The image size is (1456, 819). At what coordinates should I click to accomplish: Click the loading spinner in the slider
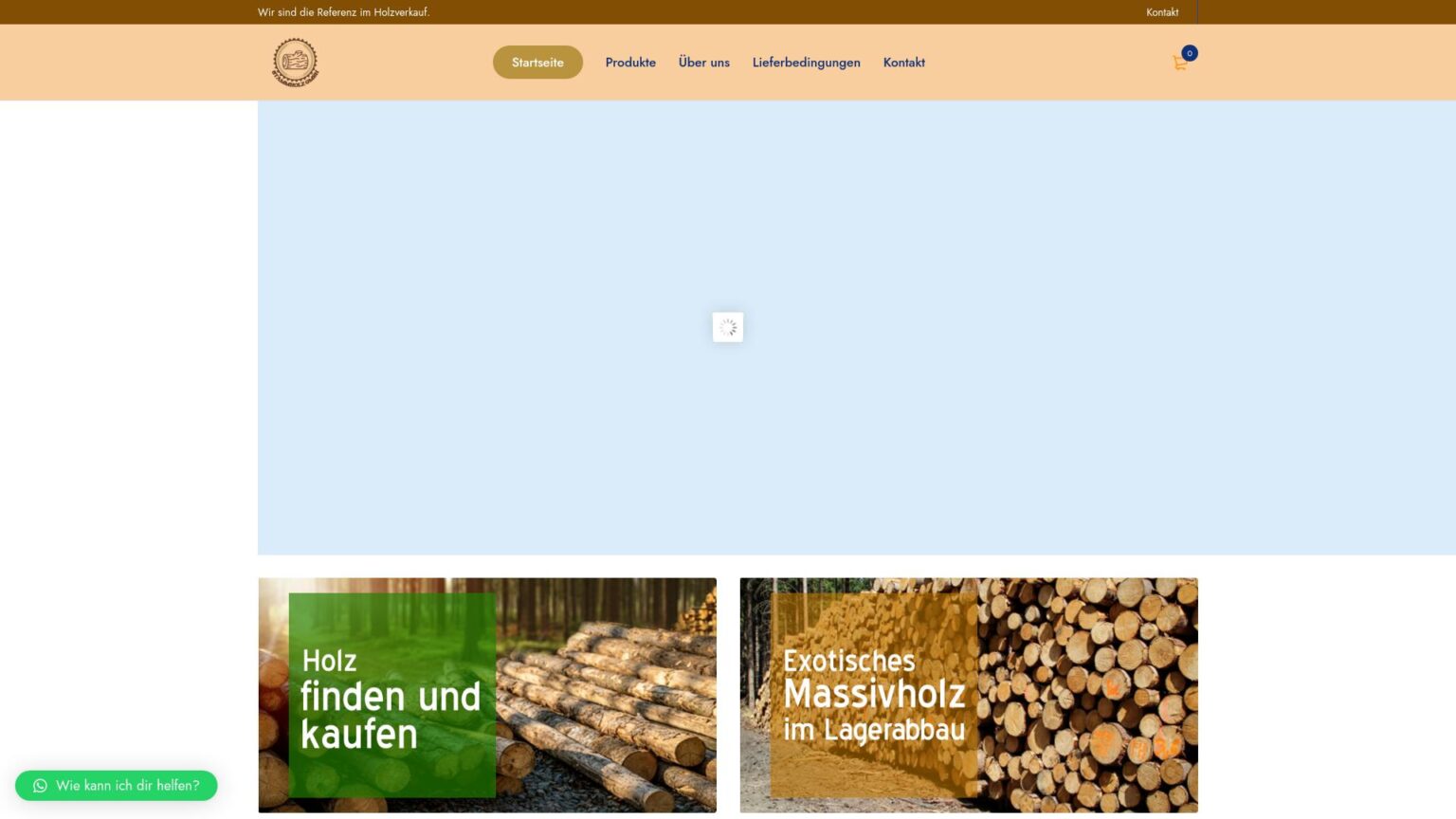[x=728, y=327]
